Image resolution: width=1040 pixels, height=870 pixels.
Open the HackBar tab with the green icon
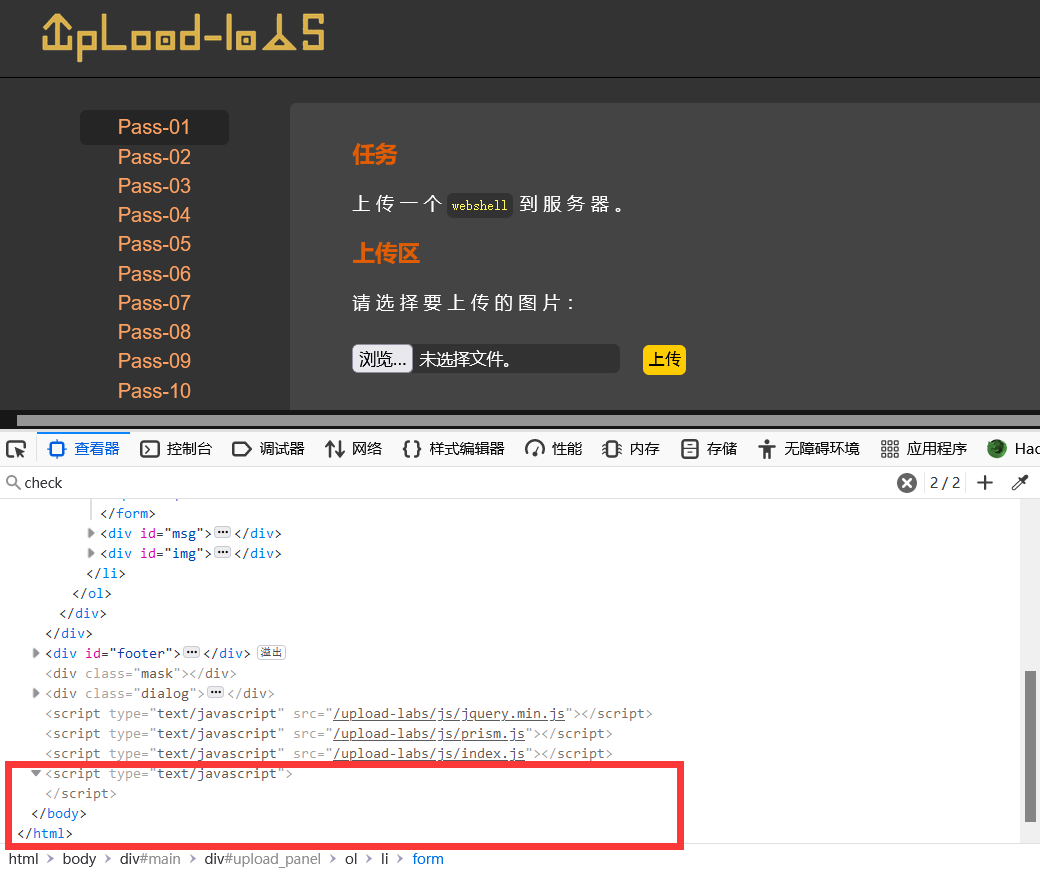(x=1011, y=449)
